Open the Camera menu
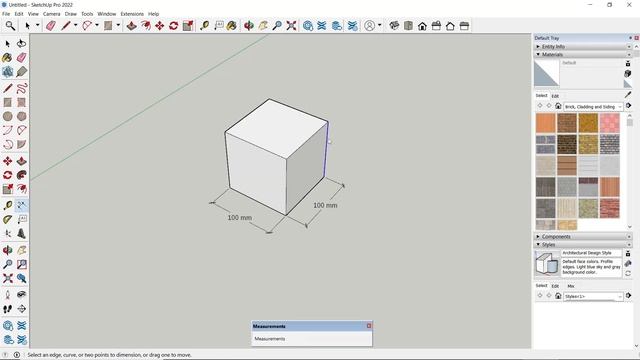640x360 pixels. click(51, 14)
